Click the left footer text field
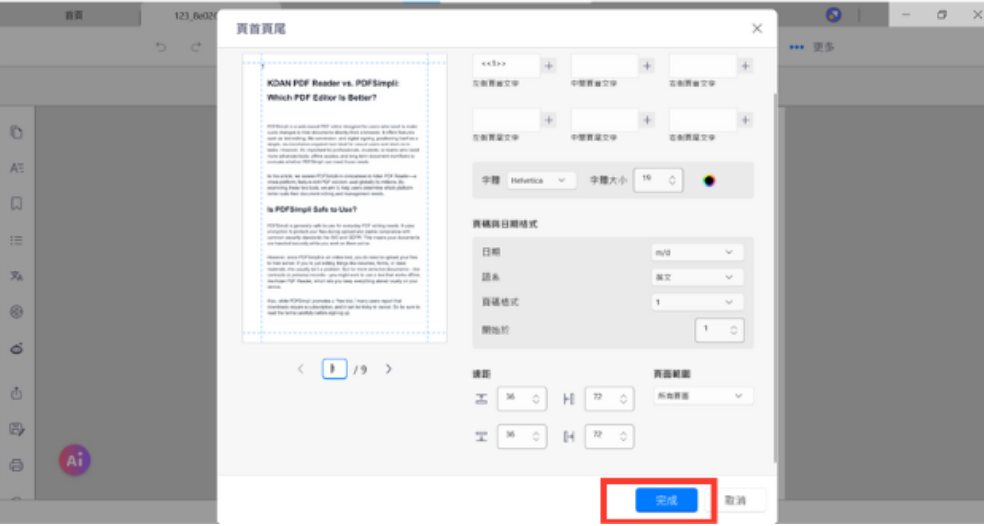The width and height of the screenshot is (984, 526). (506, 120)
